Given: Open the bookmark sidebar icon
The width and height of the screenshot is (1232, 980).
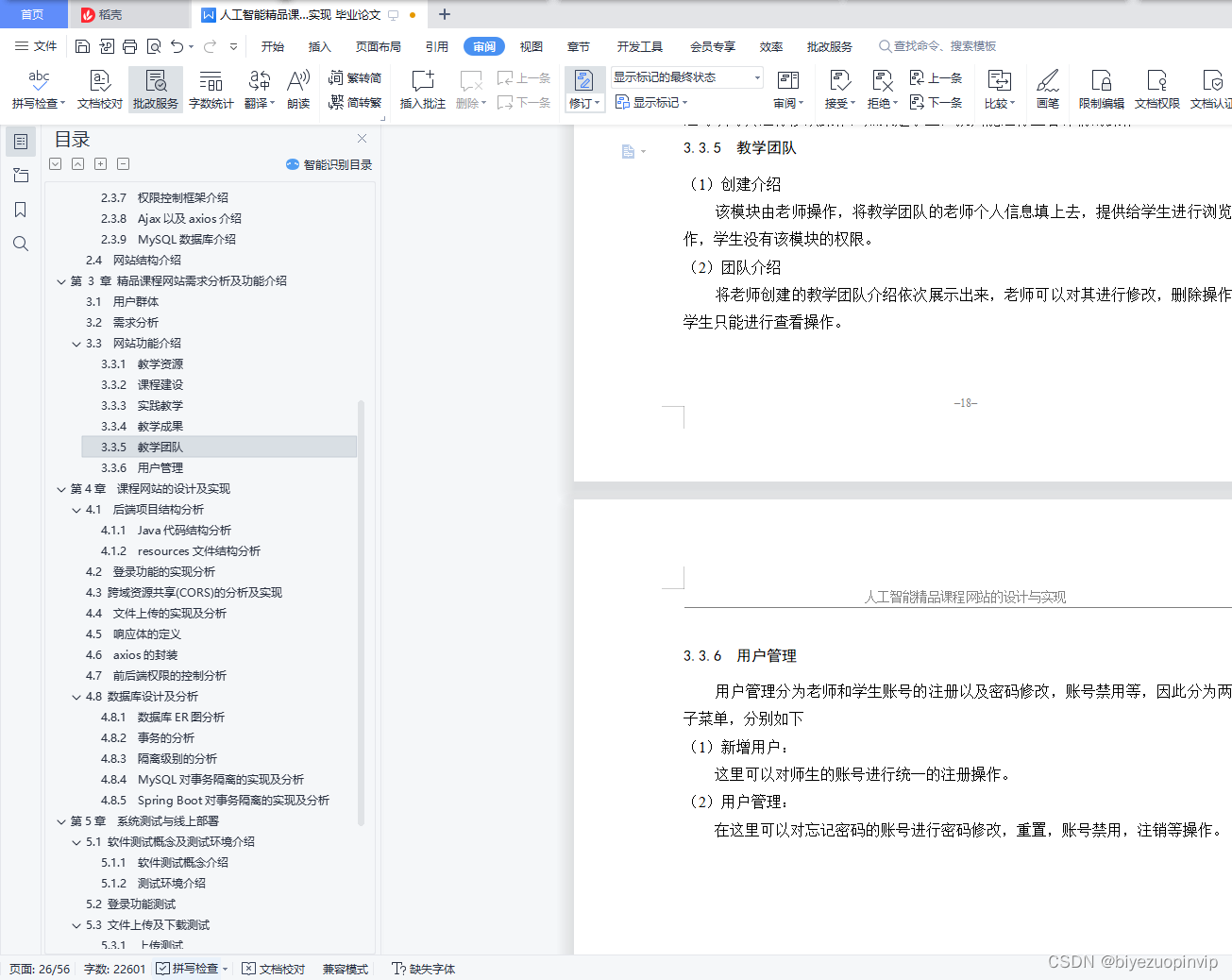Looking at the screenshot, I should click(21, 210).
